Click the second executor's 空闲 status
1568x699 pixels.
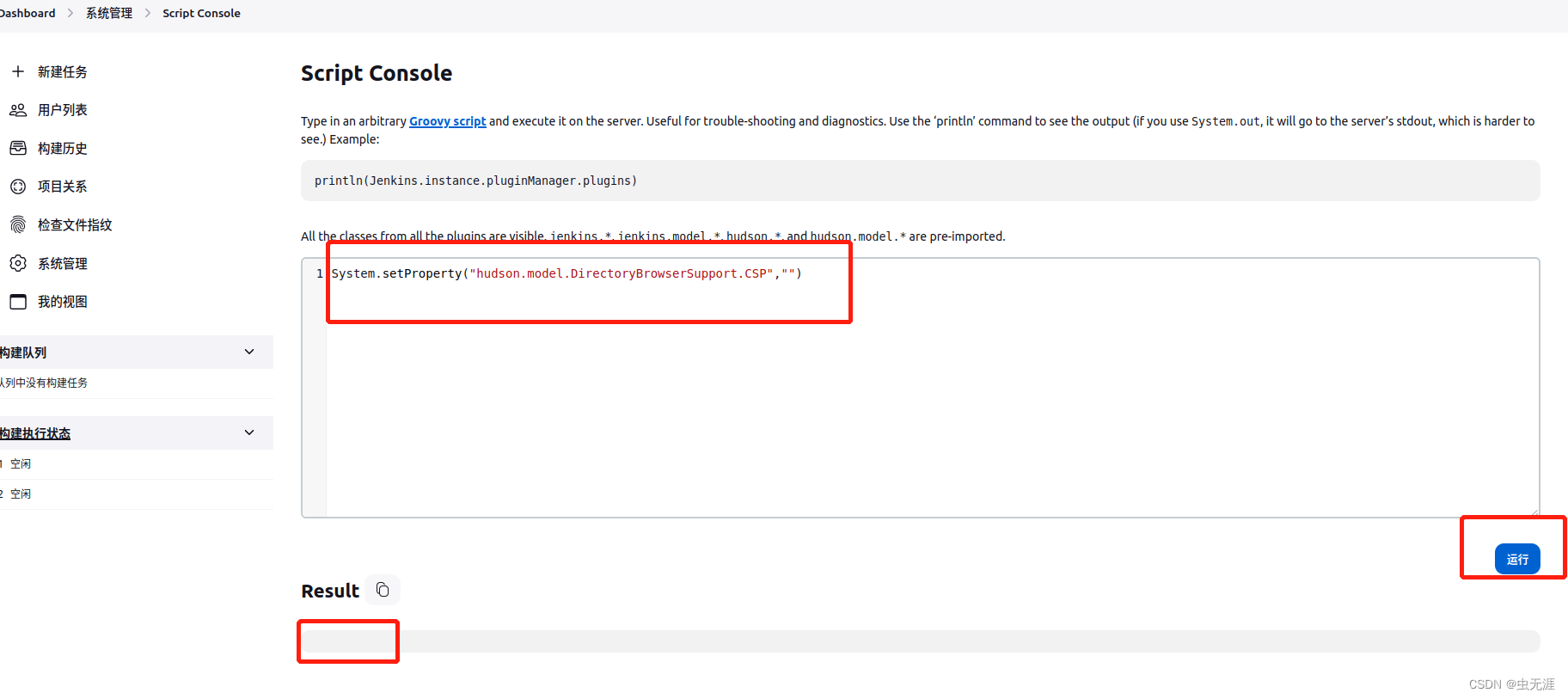click(21, 494)
